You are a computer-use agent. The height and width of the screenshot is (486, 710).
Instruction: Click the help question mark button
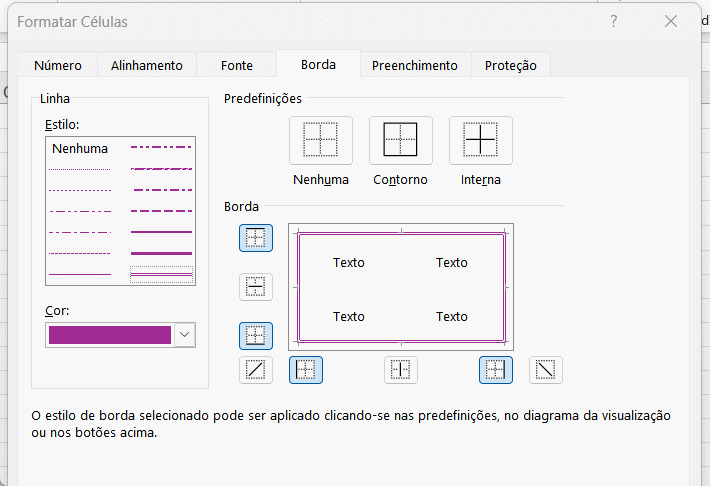[613, 21]
